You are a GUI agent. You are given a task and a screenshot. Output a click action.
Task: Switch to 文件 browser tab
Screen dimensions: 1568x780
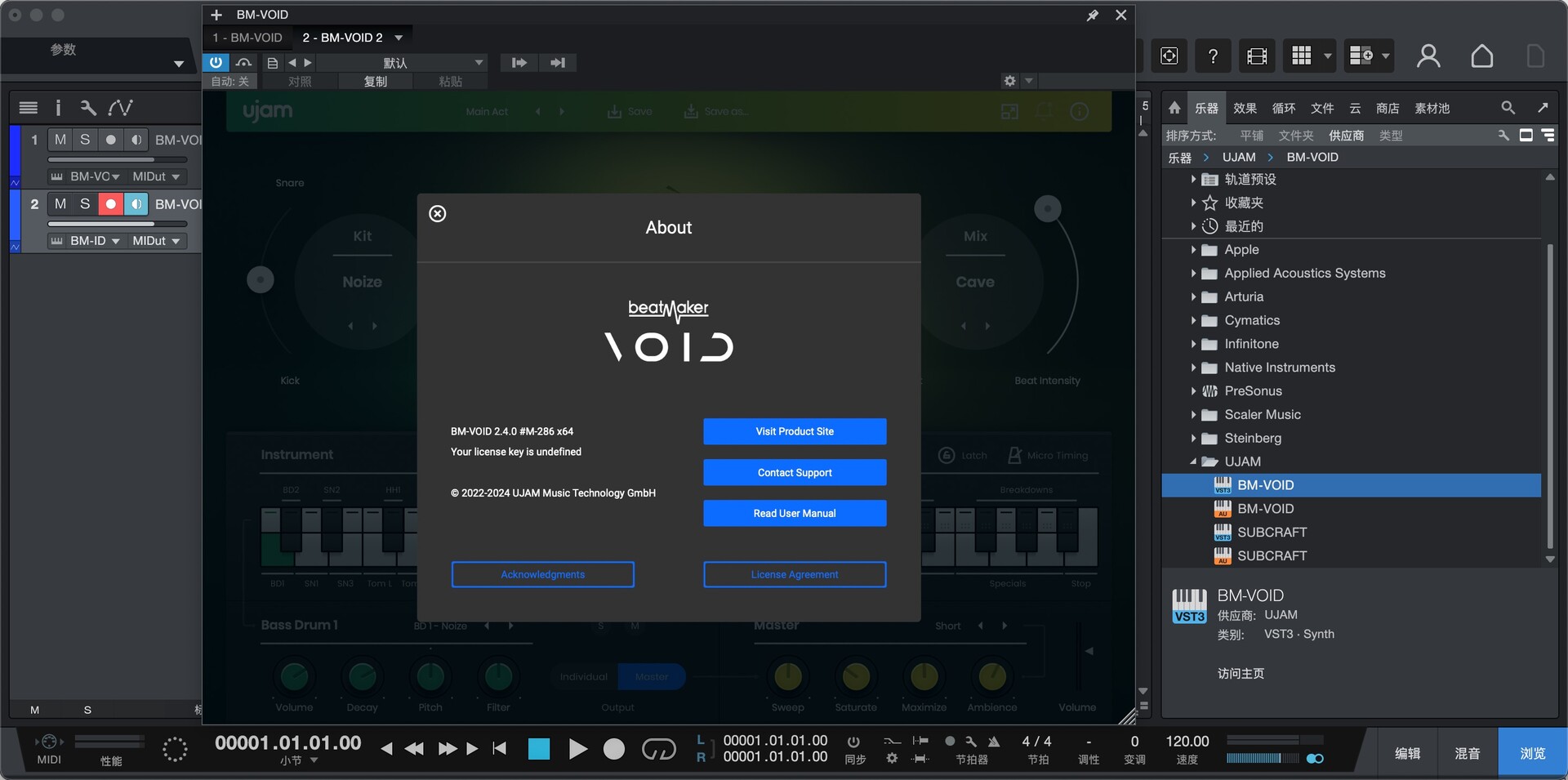pyautogui.click(x=1322, y=108)
